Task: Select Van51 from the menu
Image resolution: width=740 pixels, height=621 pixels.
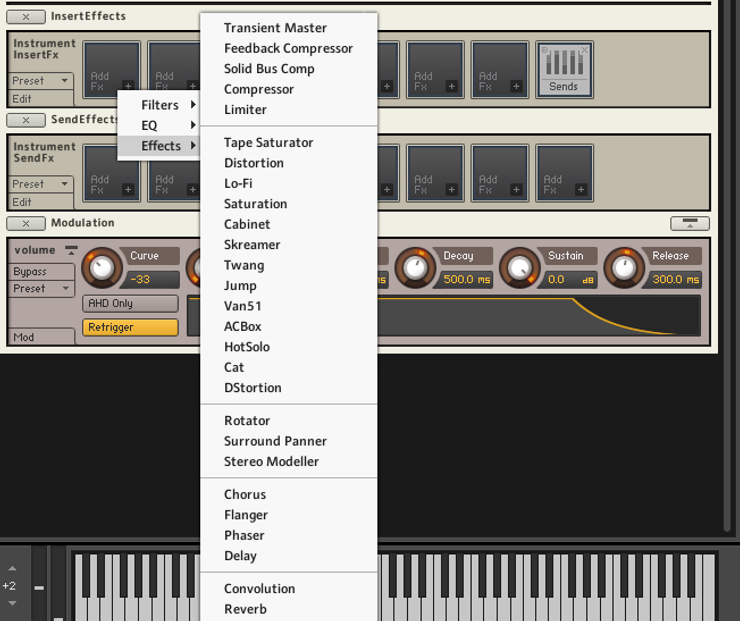Action: [x=288, y=306]
